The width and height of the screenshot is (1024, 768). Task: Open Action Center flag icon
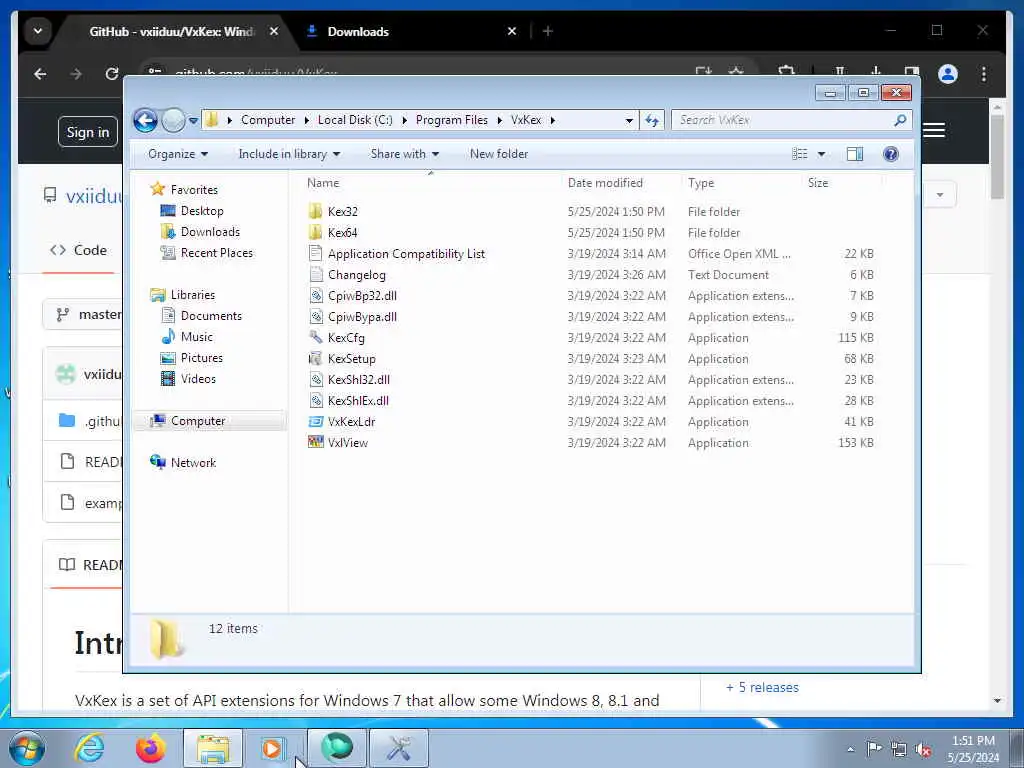coord(874,749)
